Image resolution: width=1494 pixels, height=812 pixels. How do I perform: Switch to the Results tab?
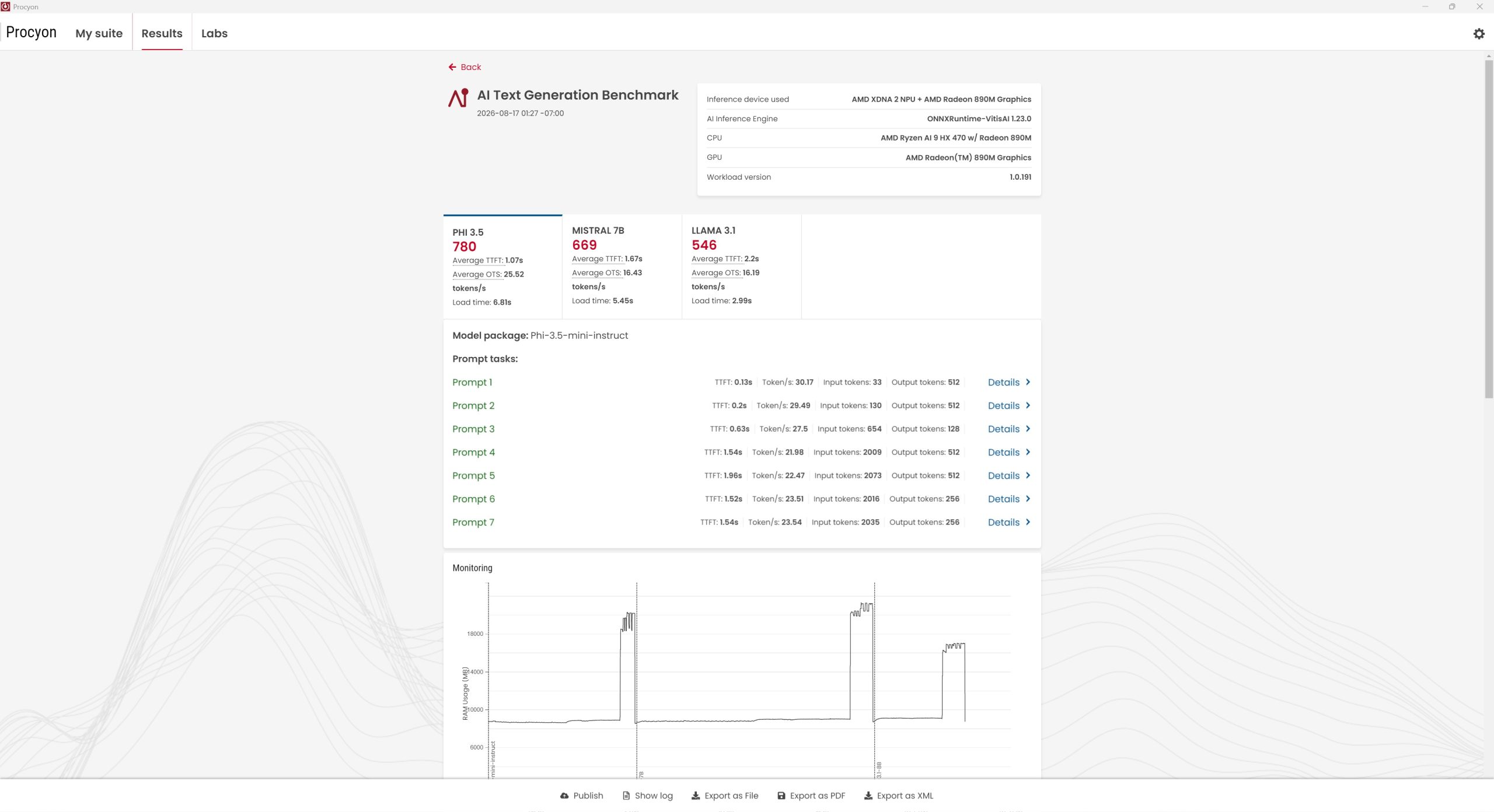[162, 33]
